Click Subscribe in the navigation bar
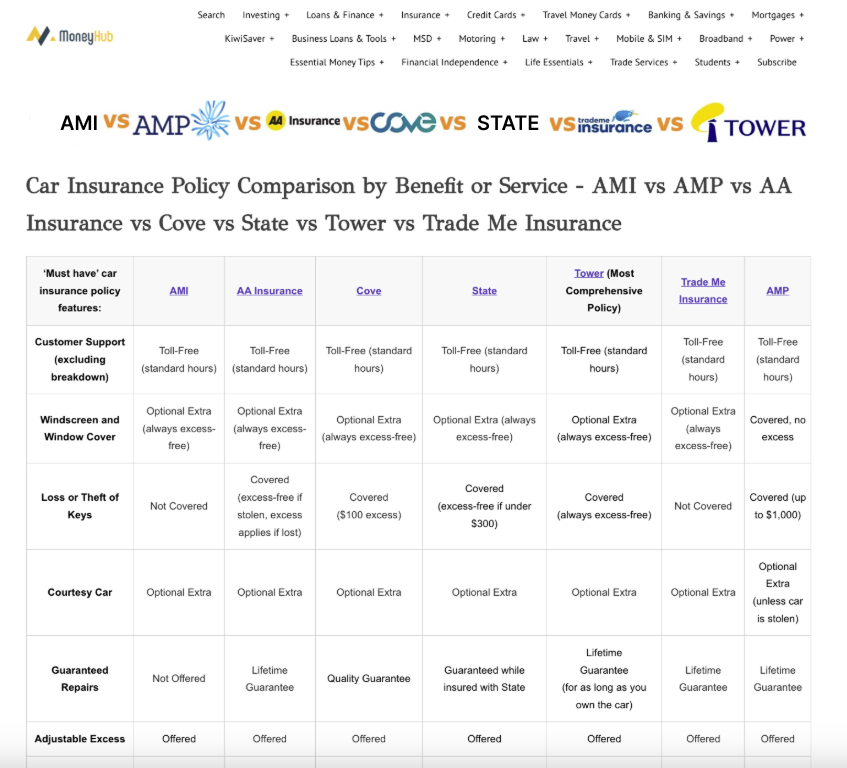 [x=776, y=62]
